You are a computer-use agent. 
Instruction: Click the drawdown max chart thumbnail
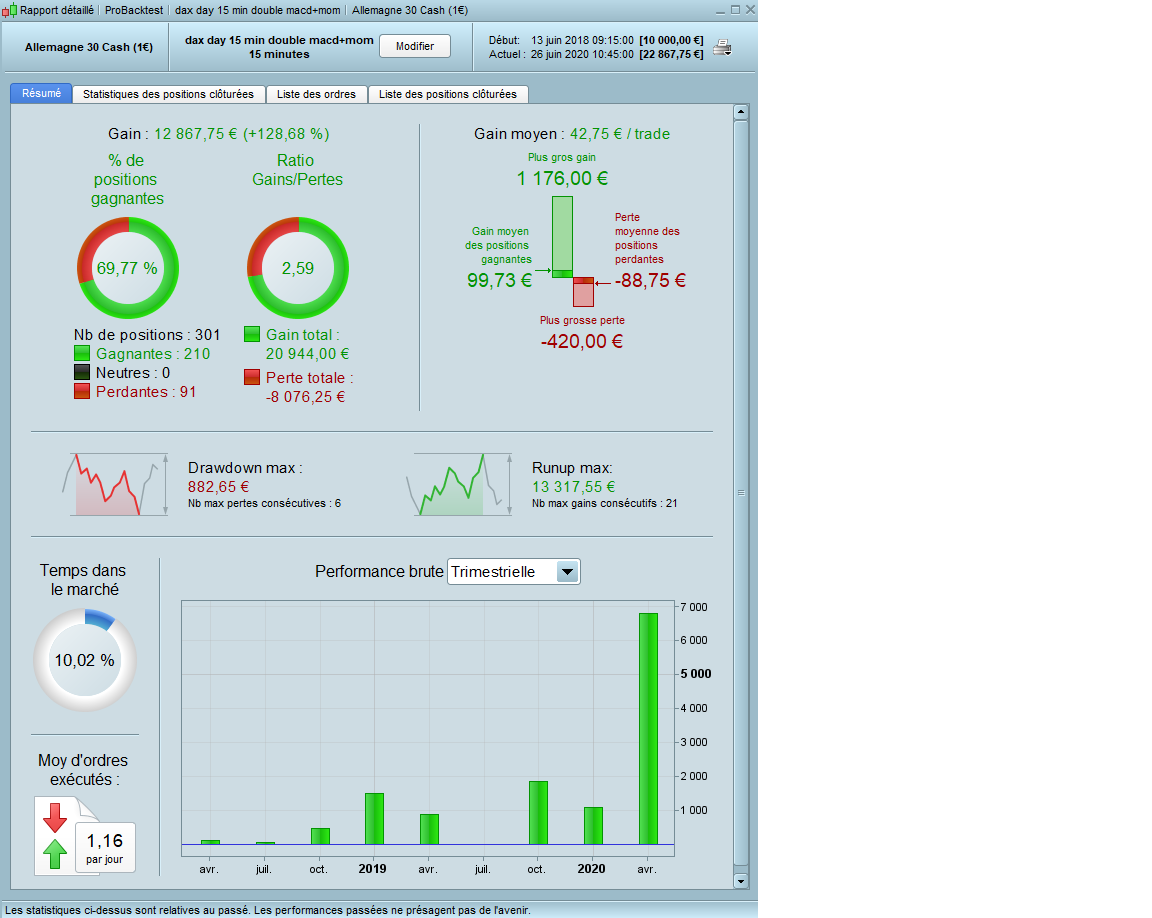(x=115, y=485)
